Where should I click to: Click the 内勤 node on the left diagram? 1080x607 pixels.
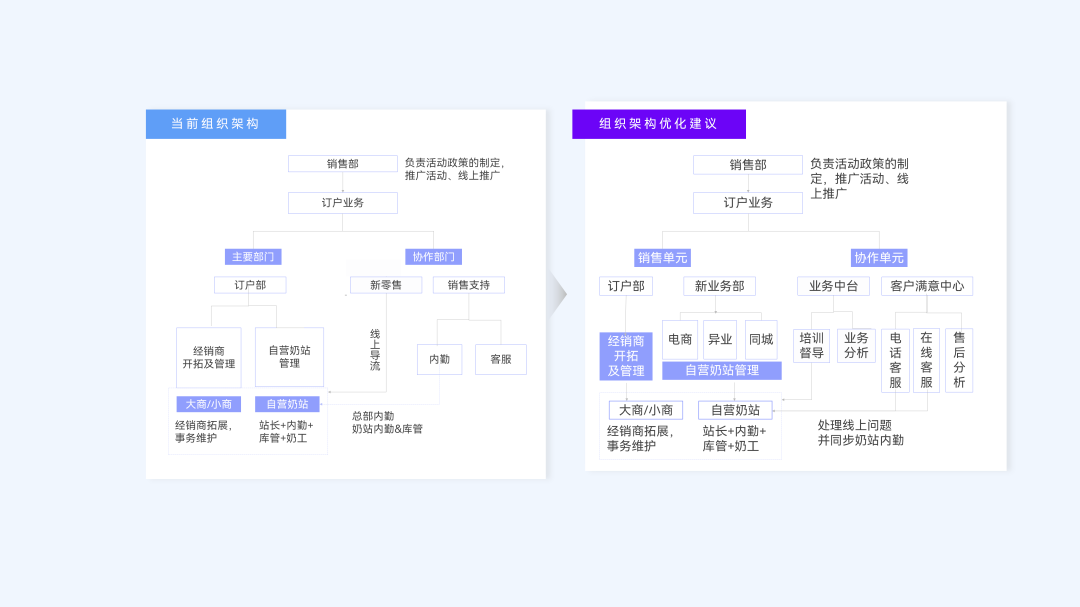click(x=440, y=359)
